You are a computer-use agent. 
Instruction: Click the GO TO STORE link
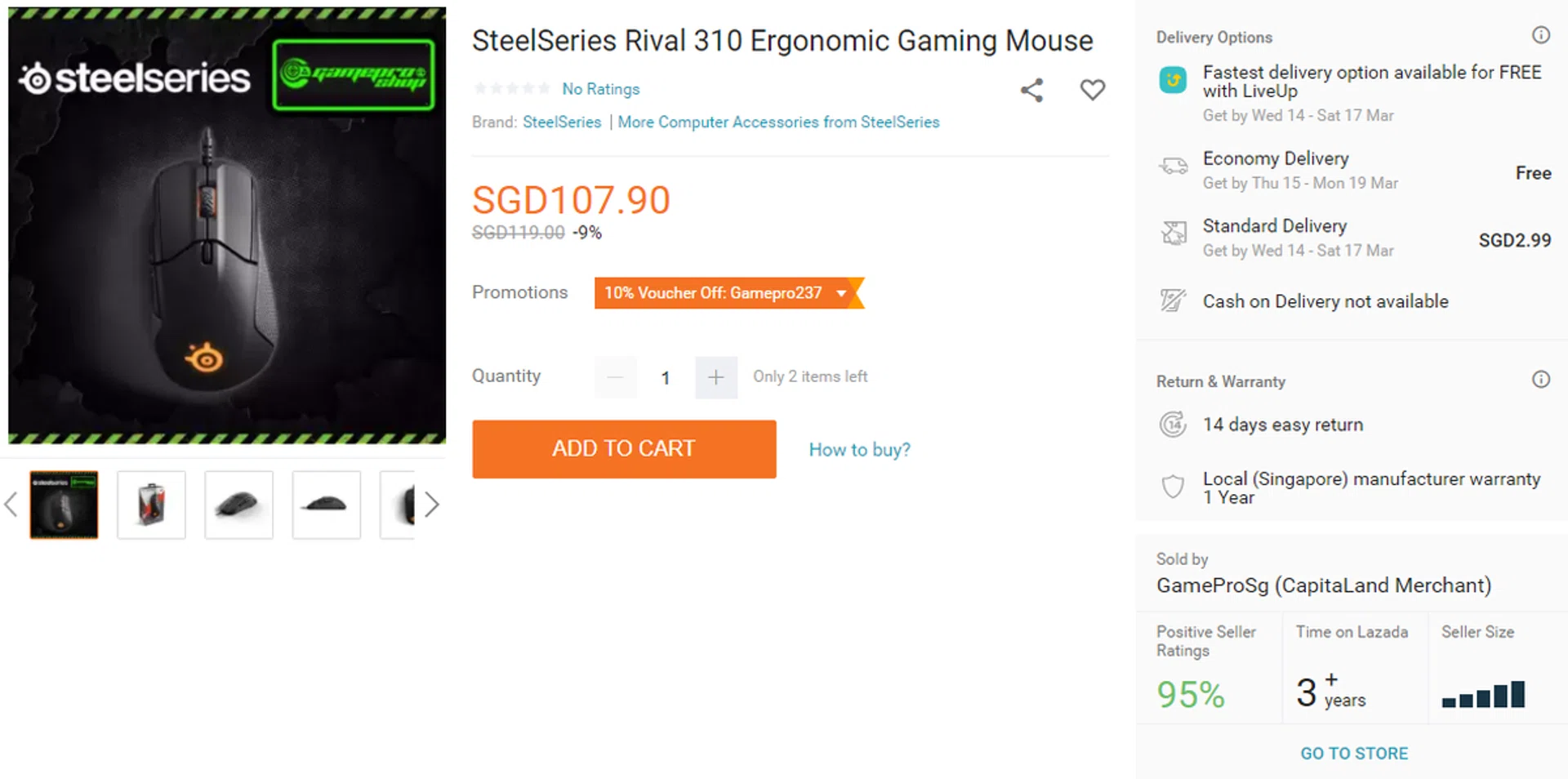(1354, 754)
